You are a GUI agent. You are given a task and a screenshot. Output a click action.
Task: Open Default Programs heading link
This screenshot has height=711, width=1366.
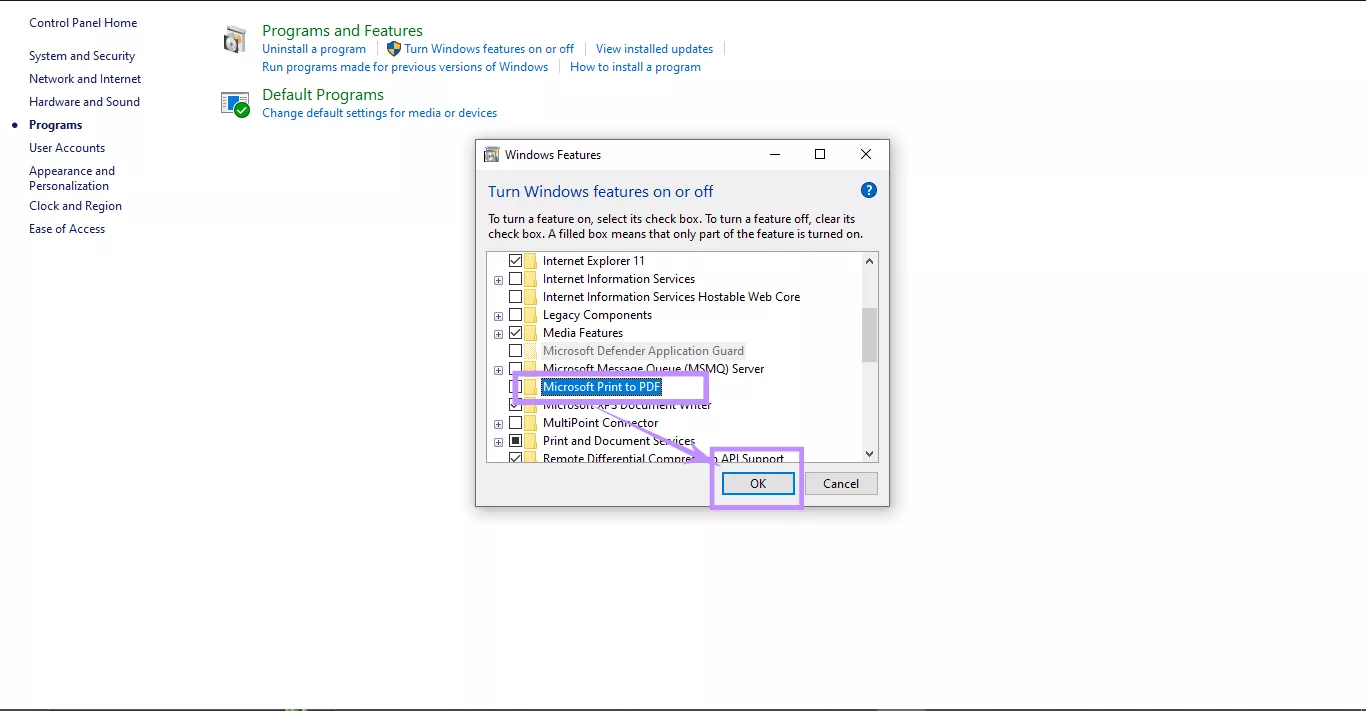(x=323, y=95)
